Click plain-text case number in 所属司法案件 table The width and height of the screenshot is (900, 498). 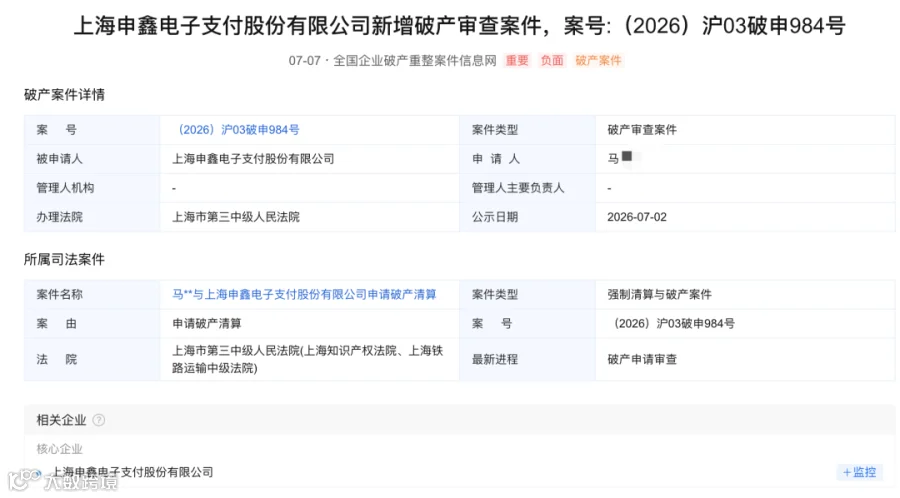(671, 324)
